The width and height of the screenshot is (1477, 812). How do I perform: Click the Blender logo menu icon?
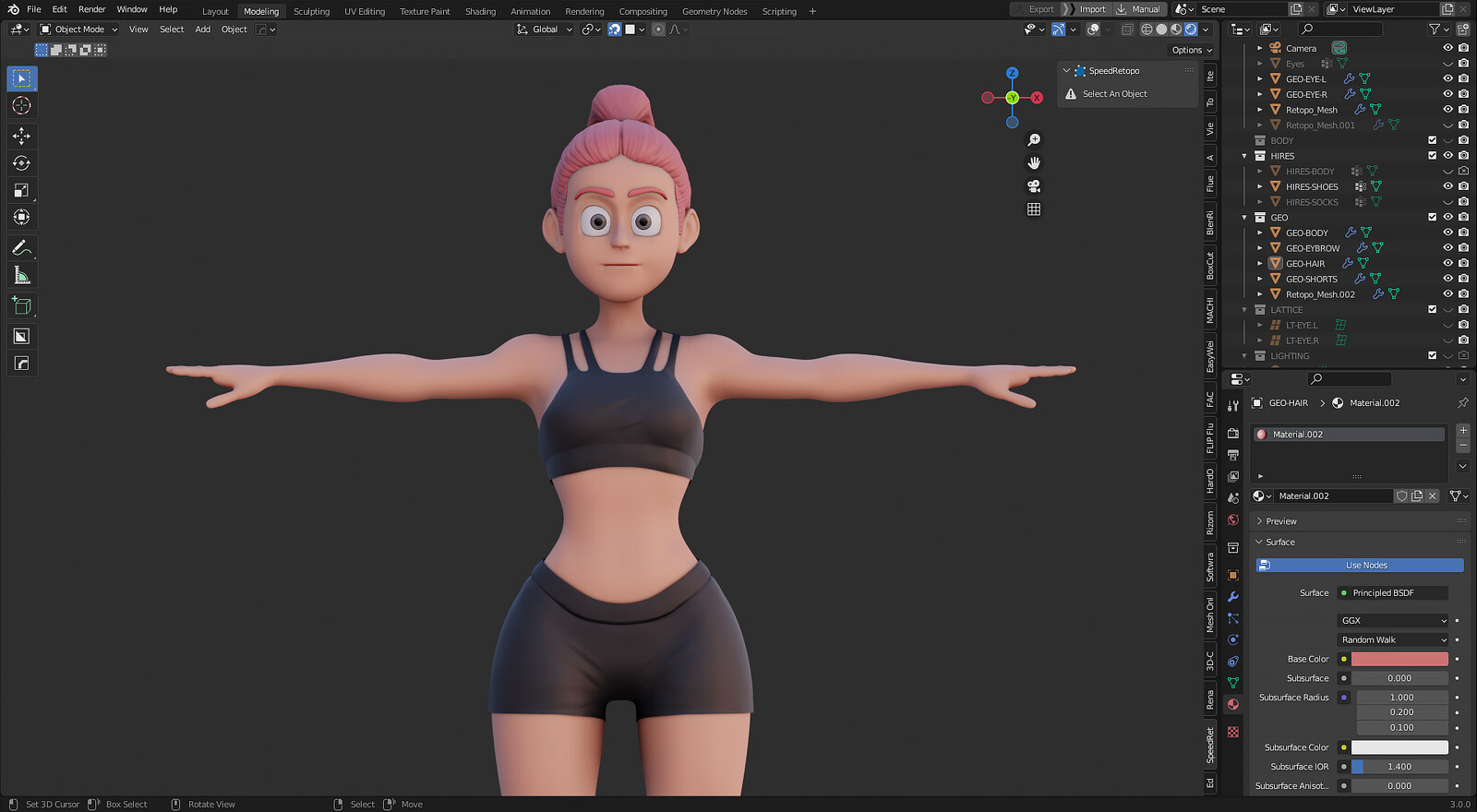tap(13, 9)
